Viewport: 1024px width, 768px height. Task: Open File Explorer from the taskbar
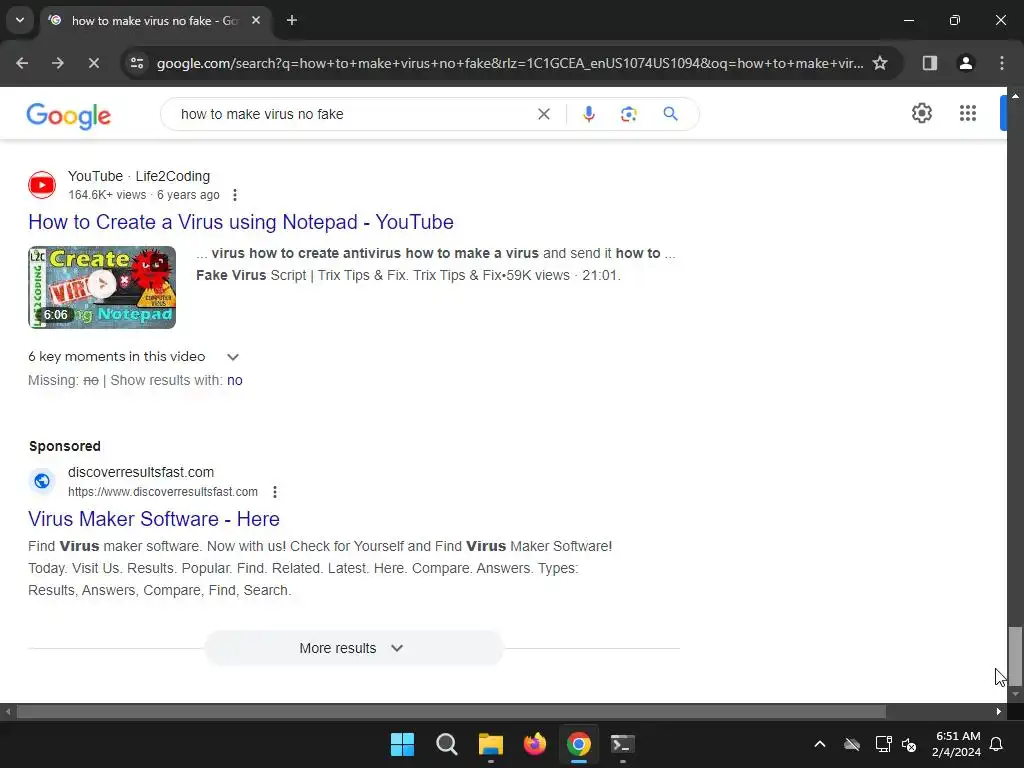(x=490, y=744)
